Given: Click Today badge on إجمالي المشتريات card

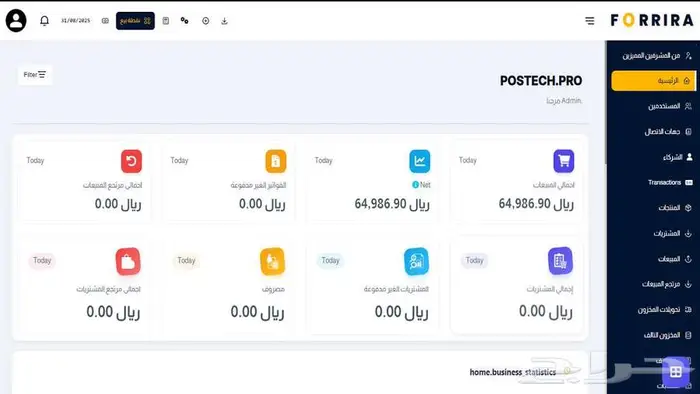Looking at the screenshot, I should point(474,260).
